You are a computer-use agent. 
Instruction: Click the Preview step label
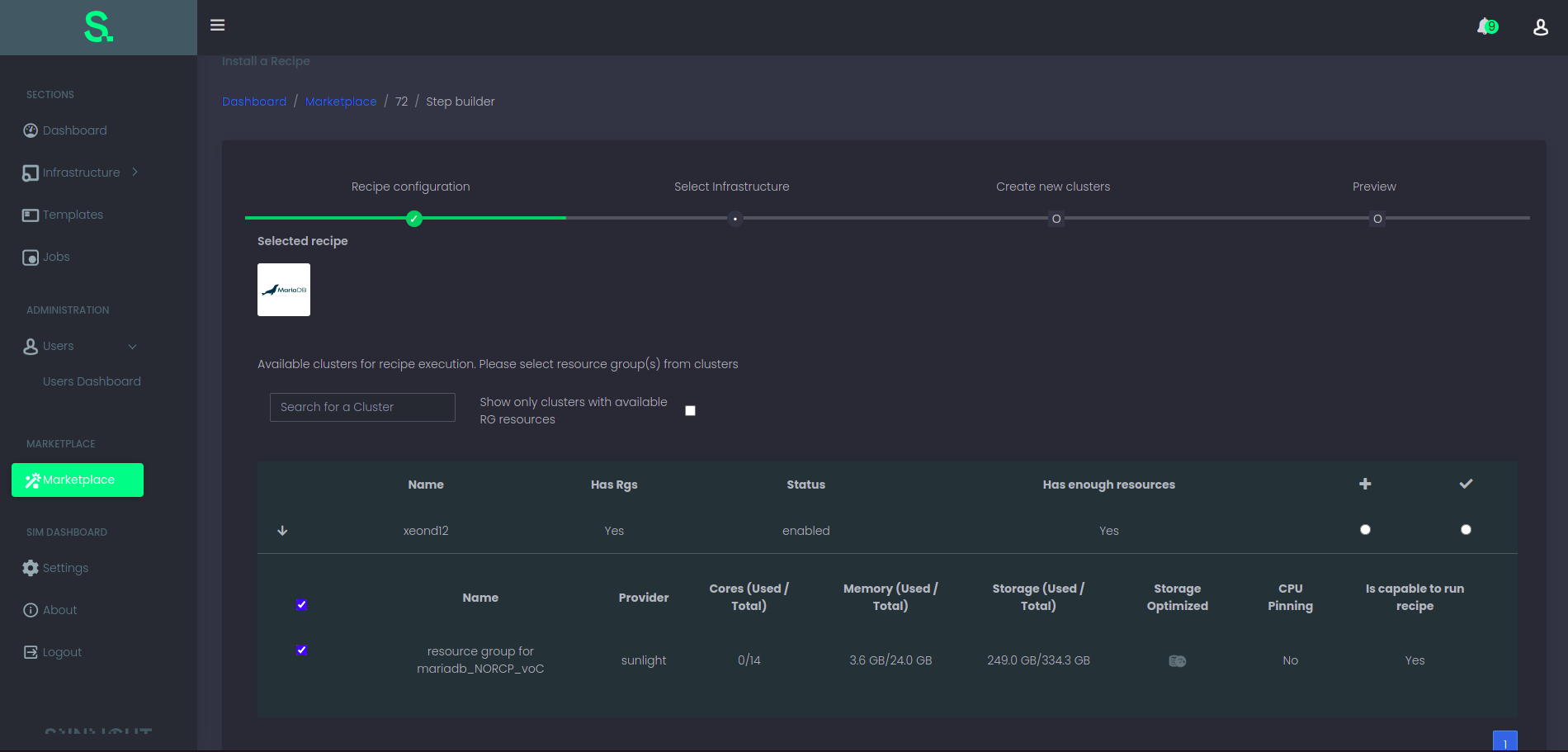click(1374, 187)
